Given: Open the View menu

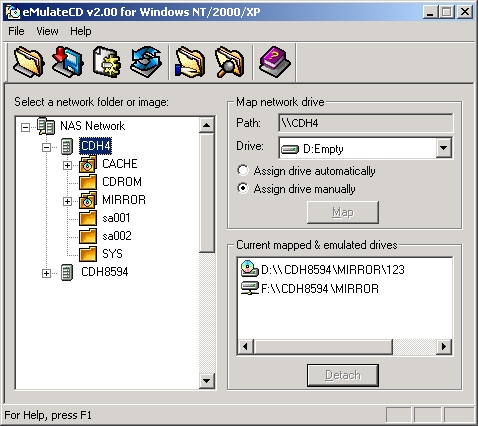Looking at the screenshot, I should (x=47, y=31).
